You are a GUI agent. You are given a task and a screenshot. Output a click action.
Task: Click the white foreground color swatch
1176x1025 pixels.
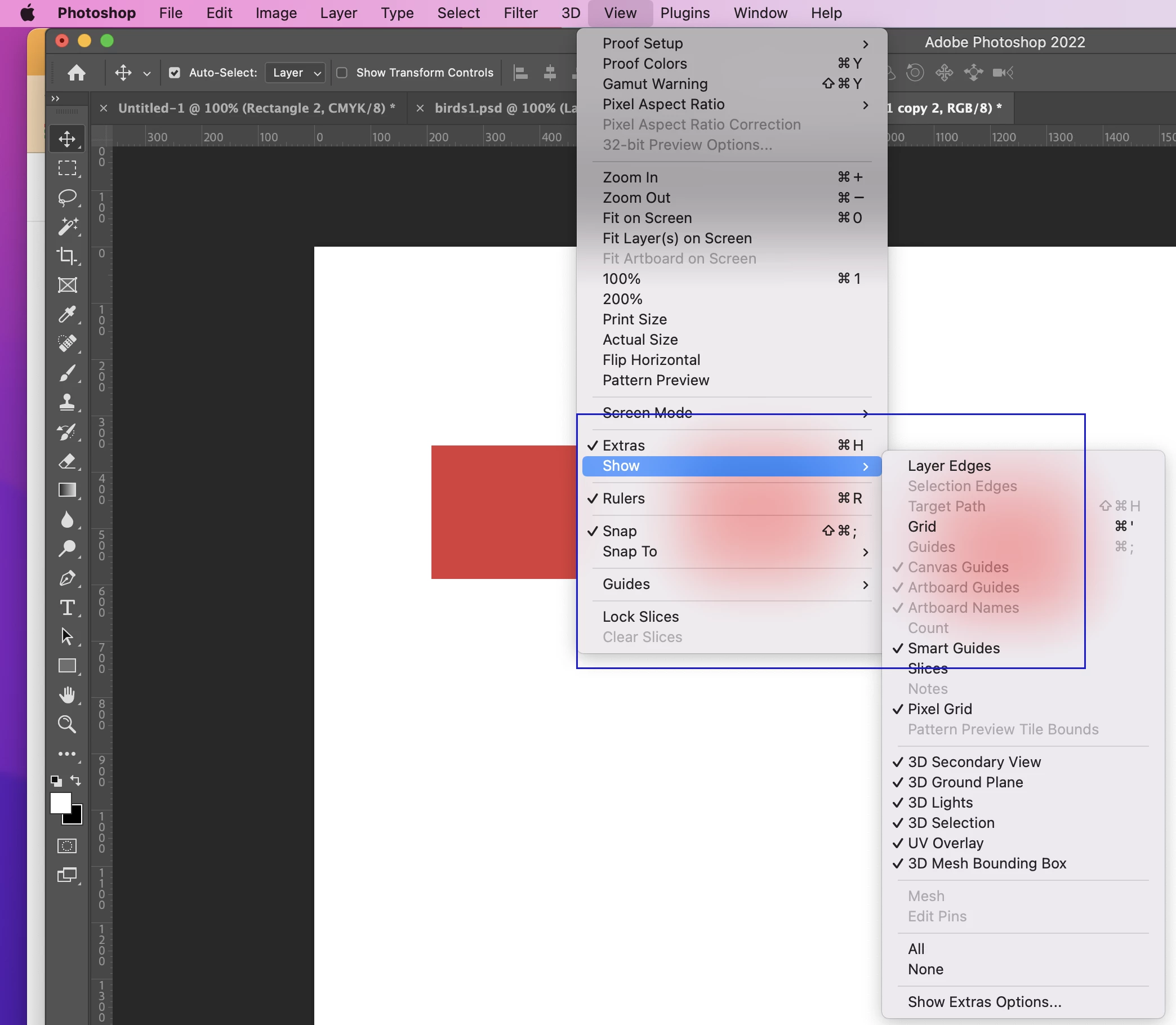tap(60, 803)
